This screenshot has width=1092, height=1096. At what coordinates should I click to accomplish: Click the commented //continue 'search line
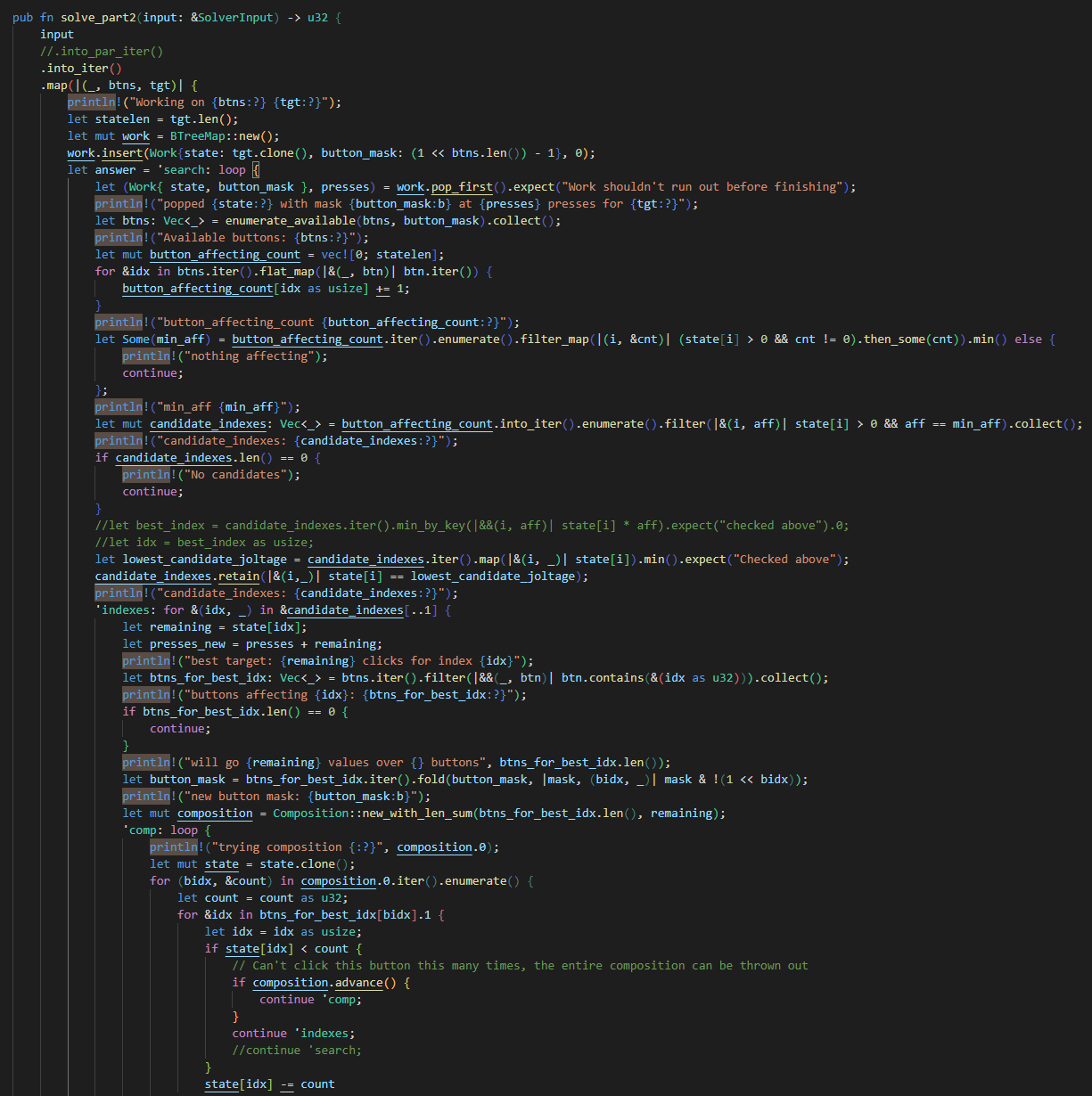click(297, 1050)
